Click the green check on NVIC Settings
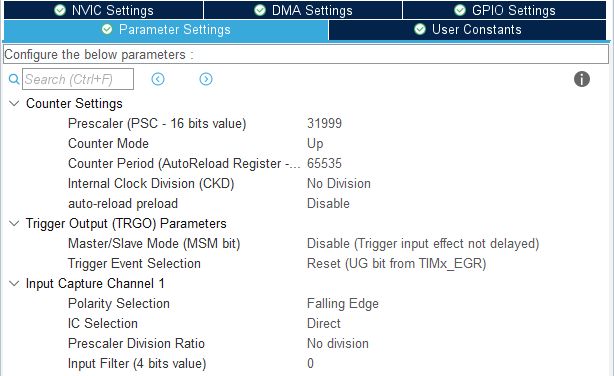This screenshot has height=376, width=614. point(60,10)
